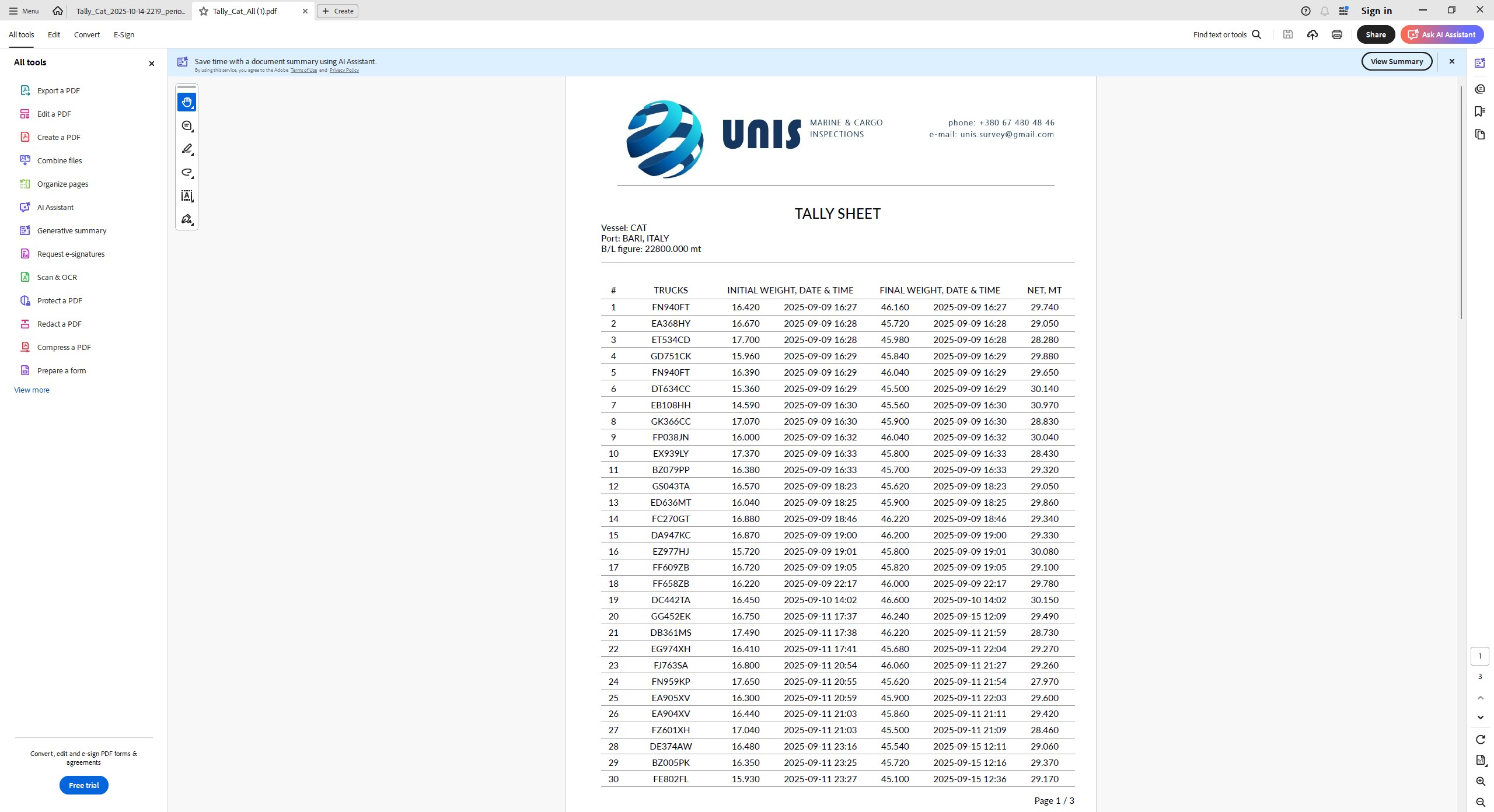Start the Free trial

(x=83, y=785)
